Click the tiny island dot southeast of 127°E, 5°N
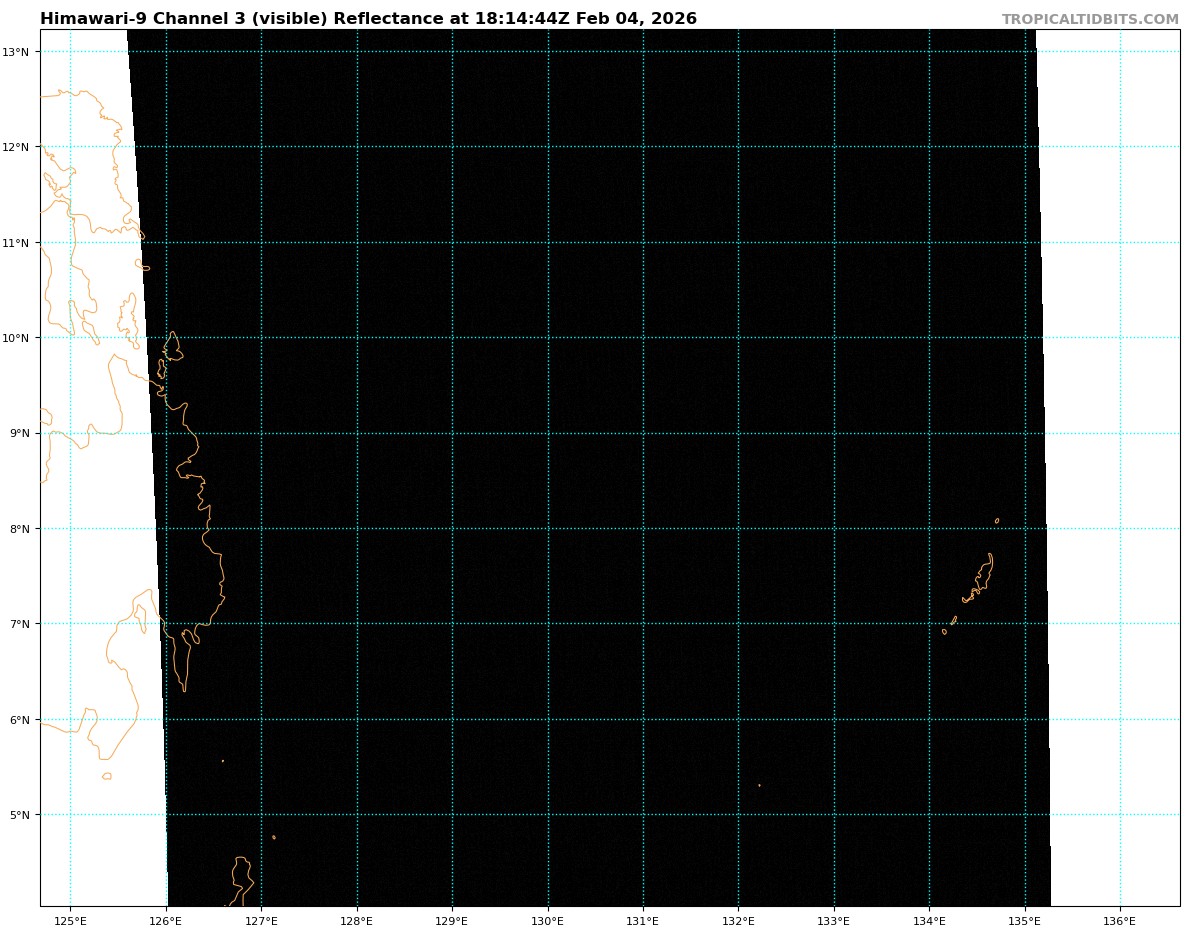The width and height of the screenshot is (1200, 929). tap(273, 837)
